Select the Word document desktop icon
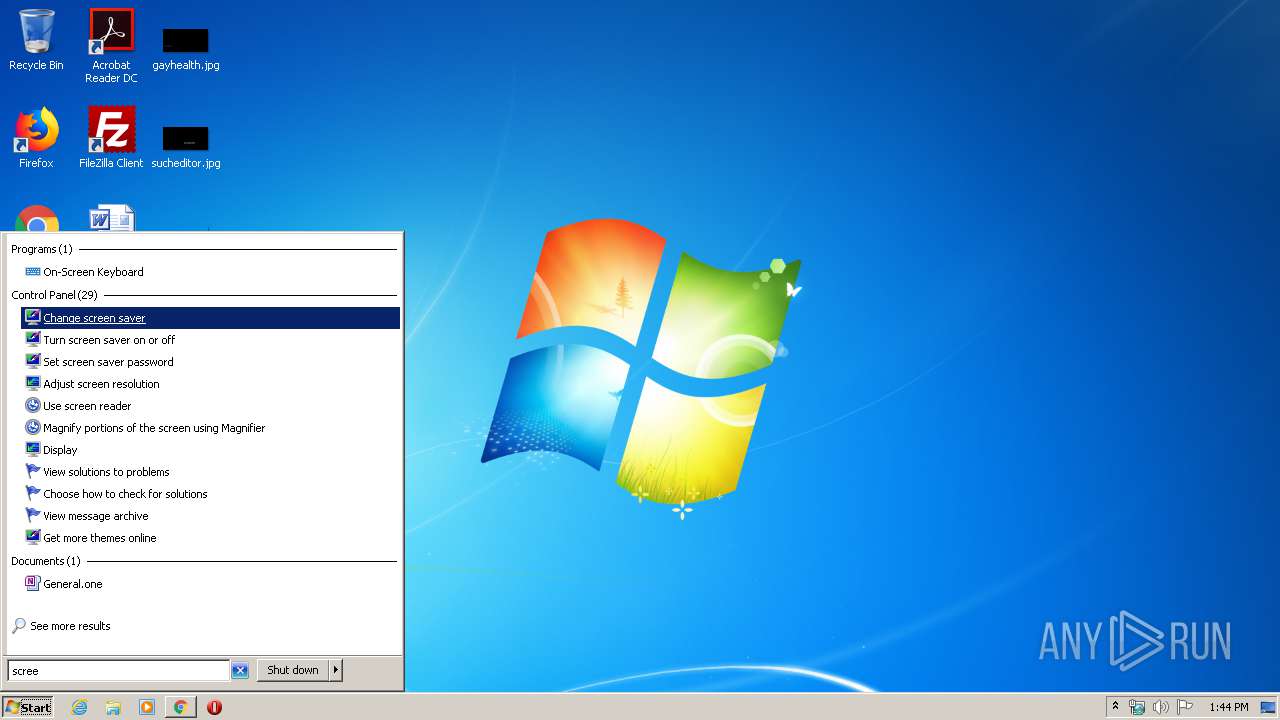This screenshot has width=1280, height=720. [x=111, y=218]
